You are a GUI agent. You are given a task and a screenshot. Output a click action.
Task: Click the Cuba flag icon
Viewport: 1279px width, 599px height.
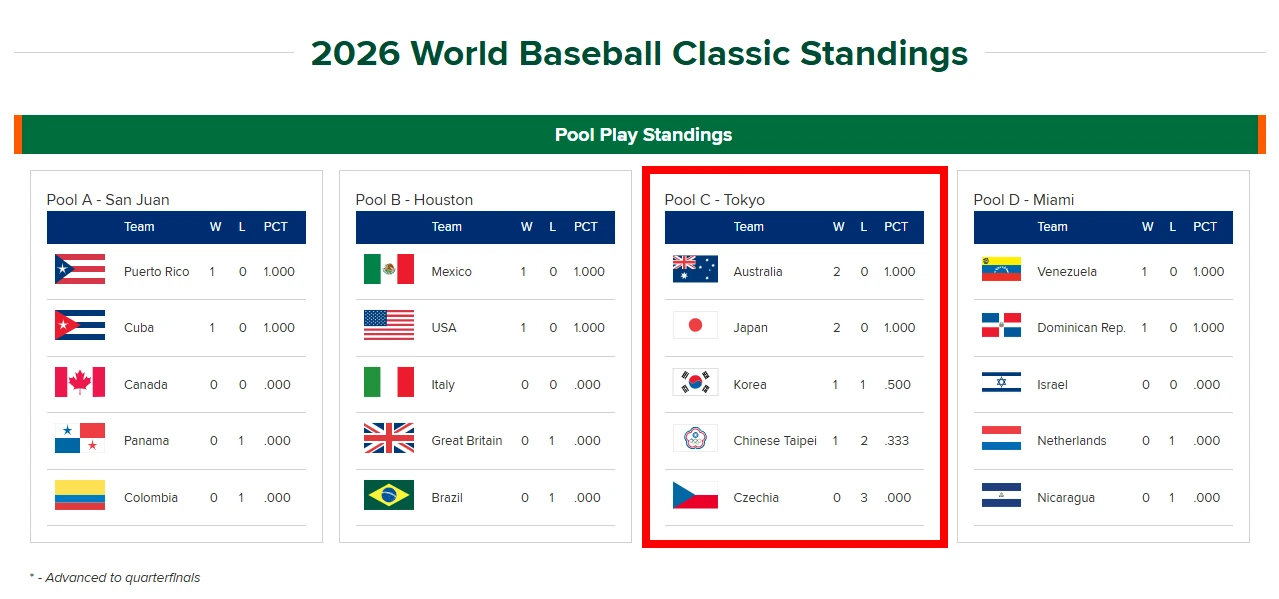[x=80, y=326]
